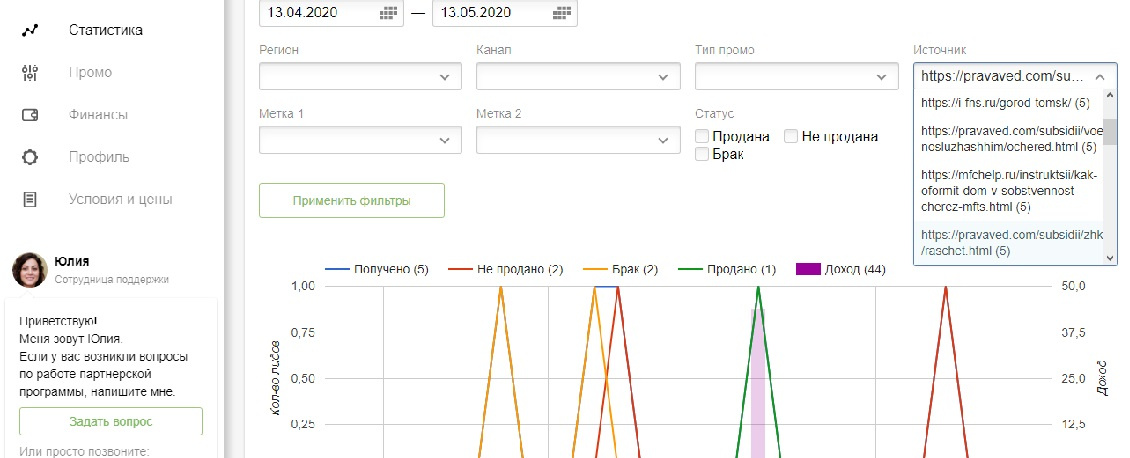This screenshot has height=458, width=1130.
Task: Select source i.fns.ru/gorod-tomsk (5)
Action: pos(1009,103)
